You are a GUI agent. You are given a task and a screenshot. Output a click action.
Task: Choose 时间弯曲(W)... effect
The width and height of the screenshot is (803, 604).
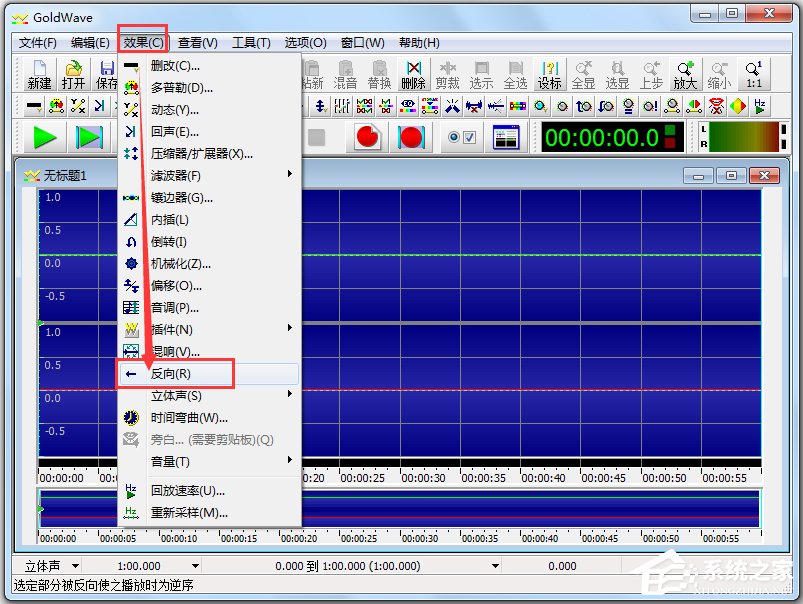point(209,418)
